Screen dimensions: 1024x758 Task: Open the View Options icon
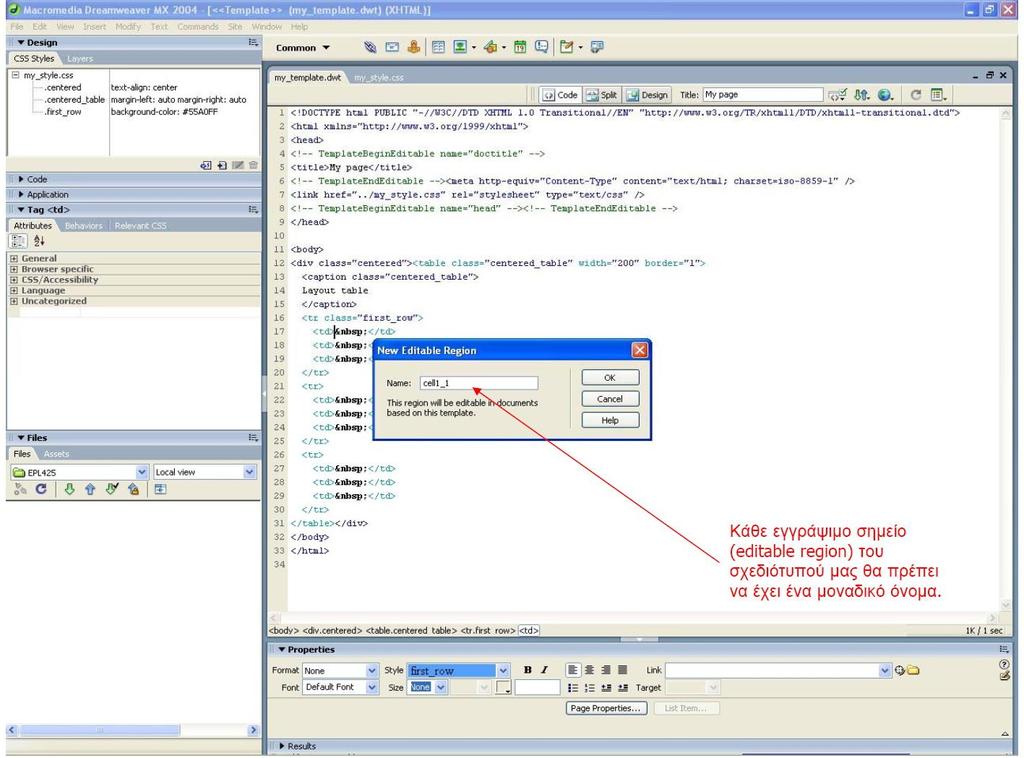point(938,95)
